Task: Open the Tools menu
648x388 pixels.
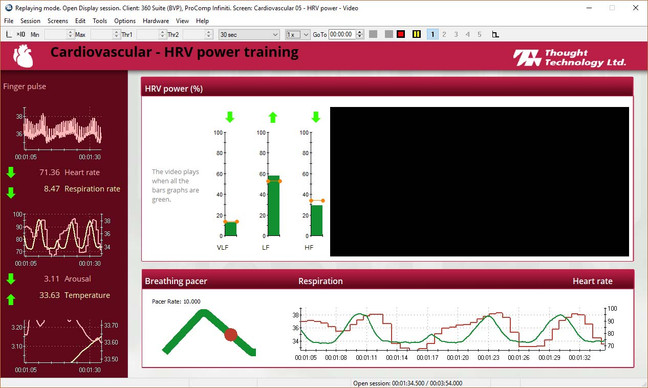Action: (x=100, y=21)
